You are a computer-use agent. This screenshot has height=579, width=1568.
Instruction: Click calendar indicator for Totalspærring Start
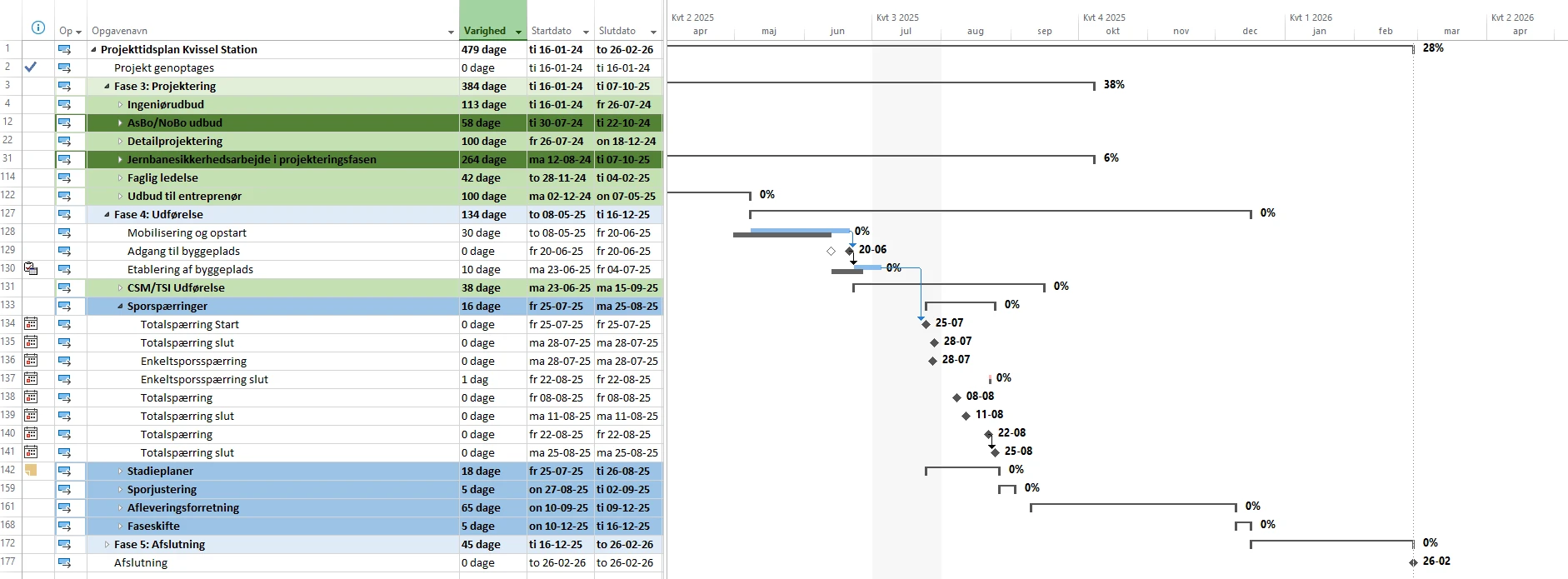click(31, 324)
